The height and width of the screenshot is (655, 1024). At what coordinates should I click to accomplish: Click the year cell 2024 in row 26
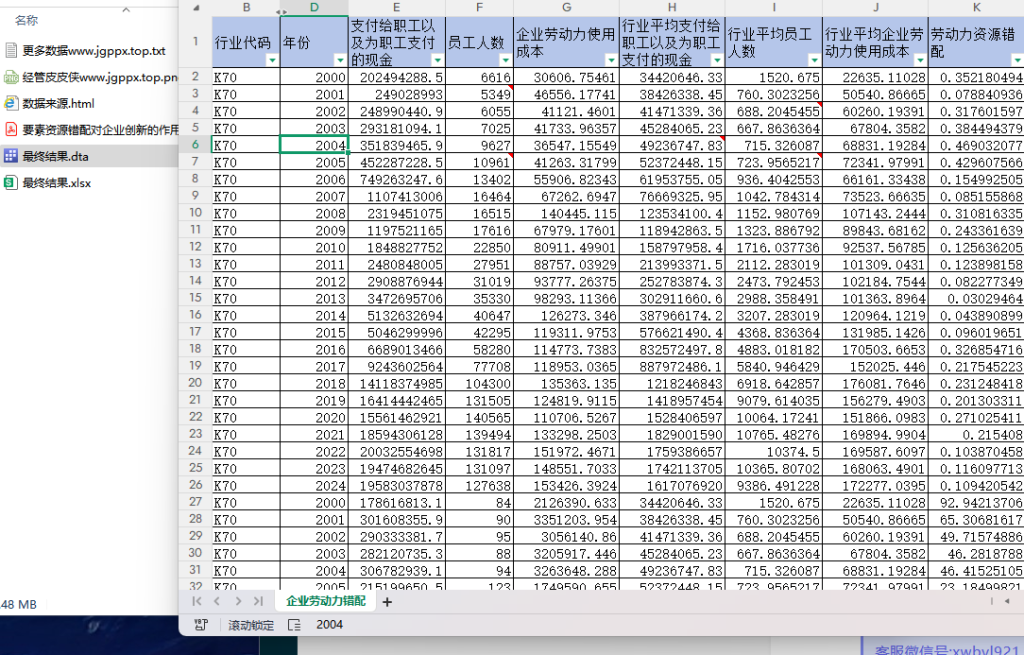(314, 485)
